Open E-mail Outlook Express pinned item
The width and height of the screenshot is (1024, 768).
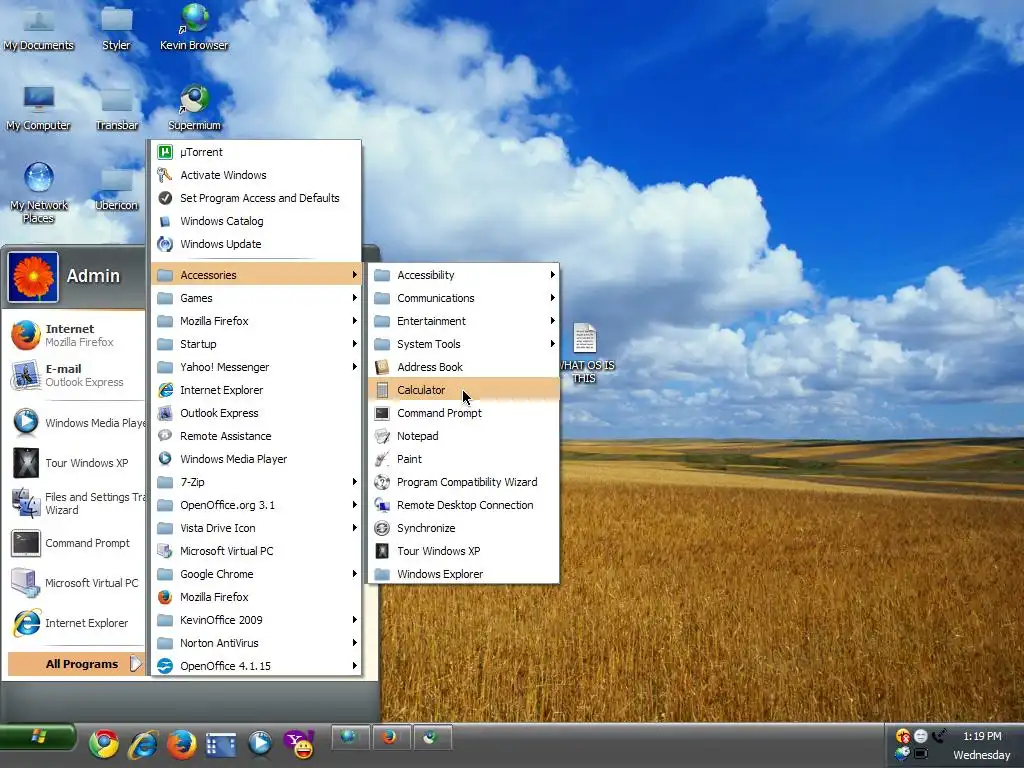[75, 376]
